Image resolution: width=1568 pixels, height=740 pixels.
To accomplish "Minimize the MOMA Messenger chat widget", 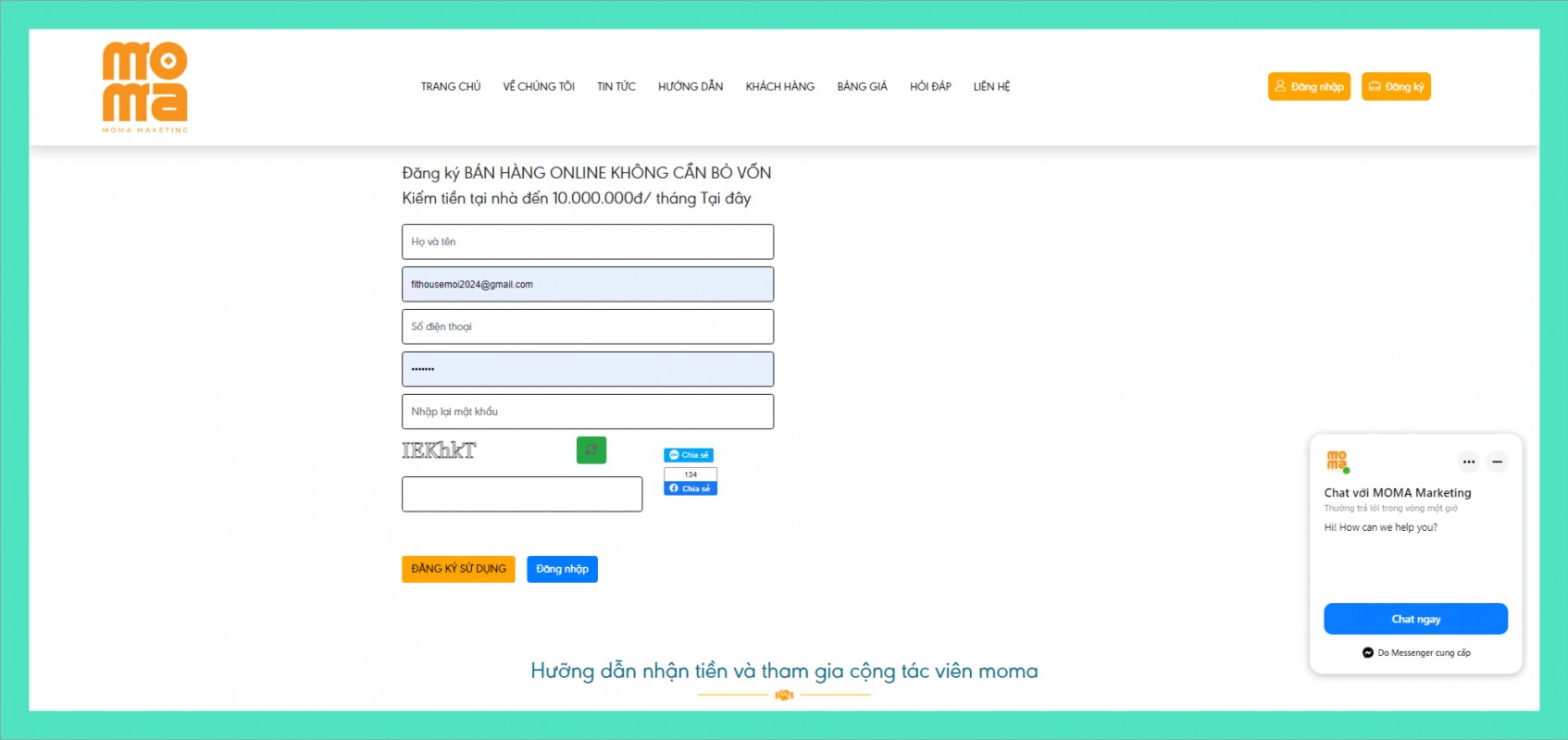I will [x=1497, y=462].
